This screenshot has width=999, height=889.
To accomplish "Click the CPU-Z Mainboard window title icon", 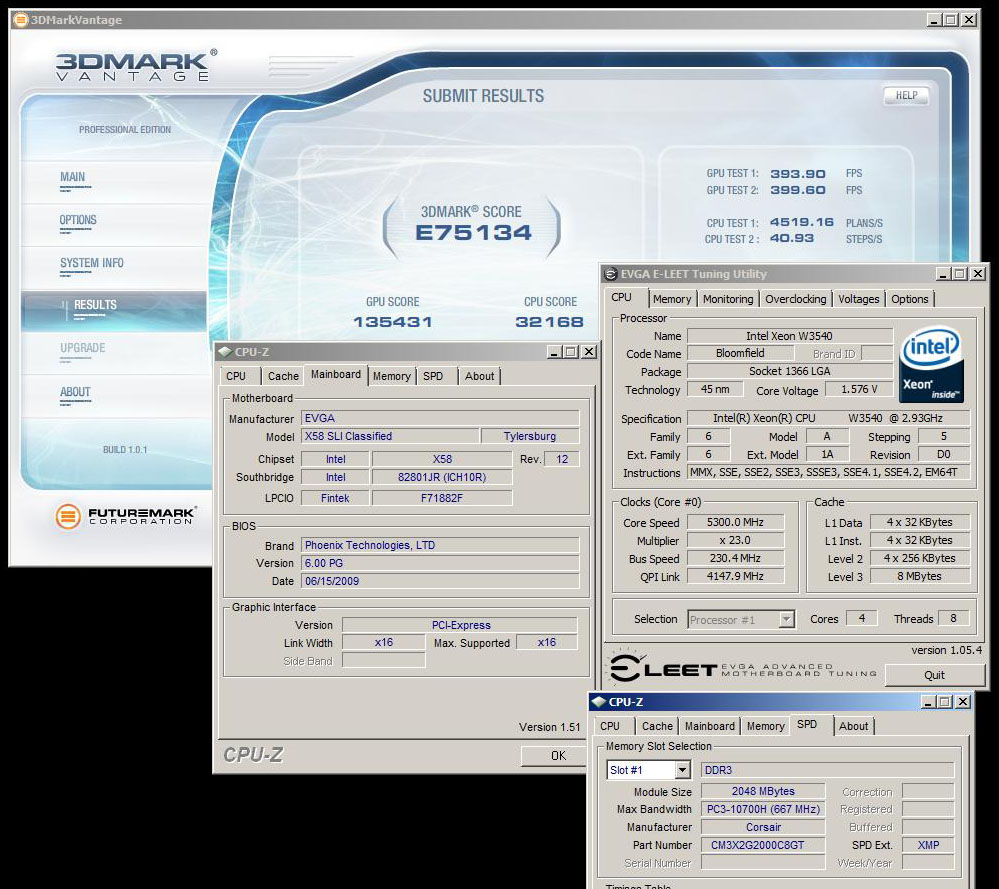I will point(224,352).
